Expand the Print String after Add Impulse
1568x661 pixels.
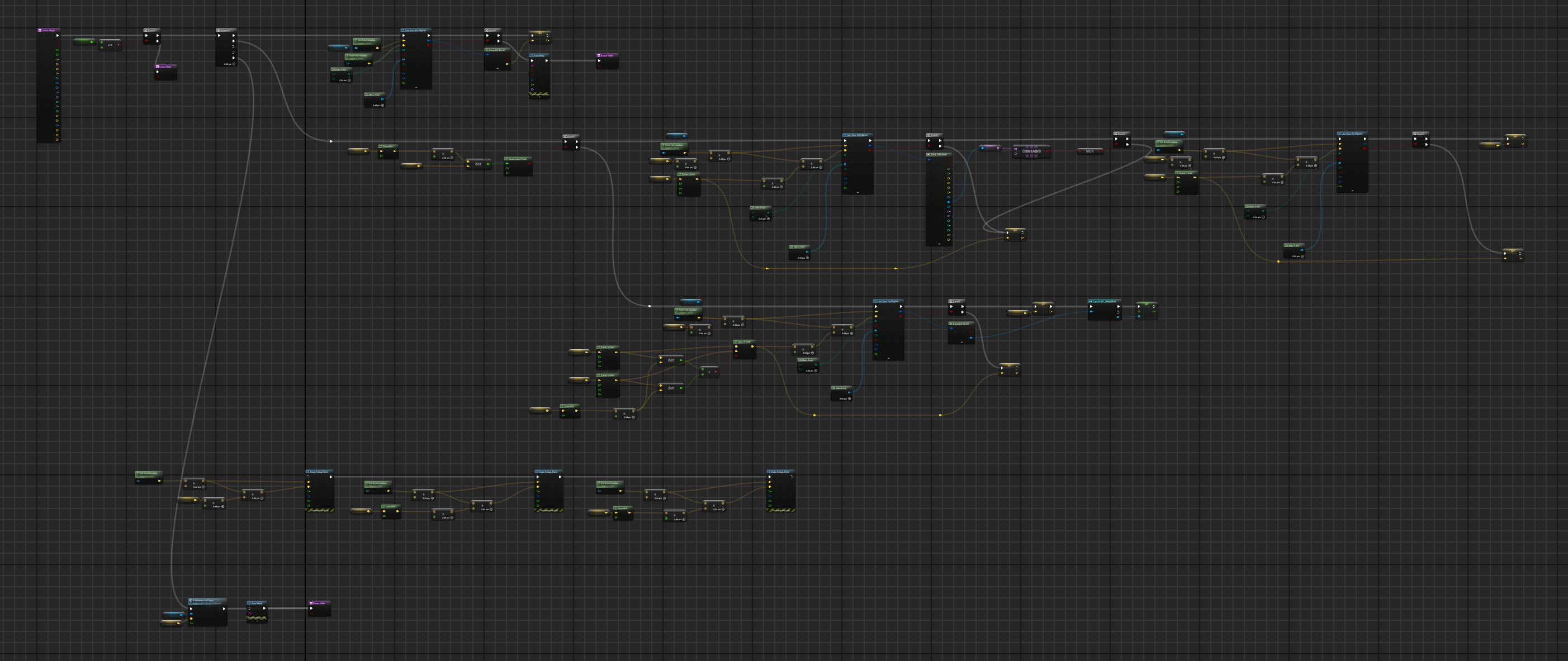click(x=257, y=621)
